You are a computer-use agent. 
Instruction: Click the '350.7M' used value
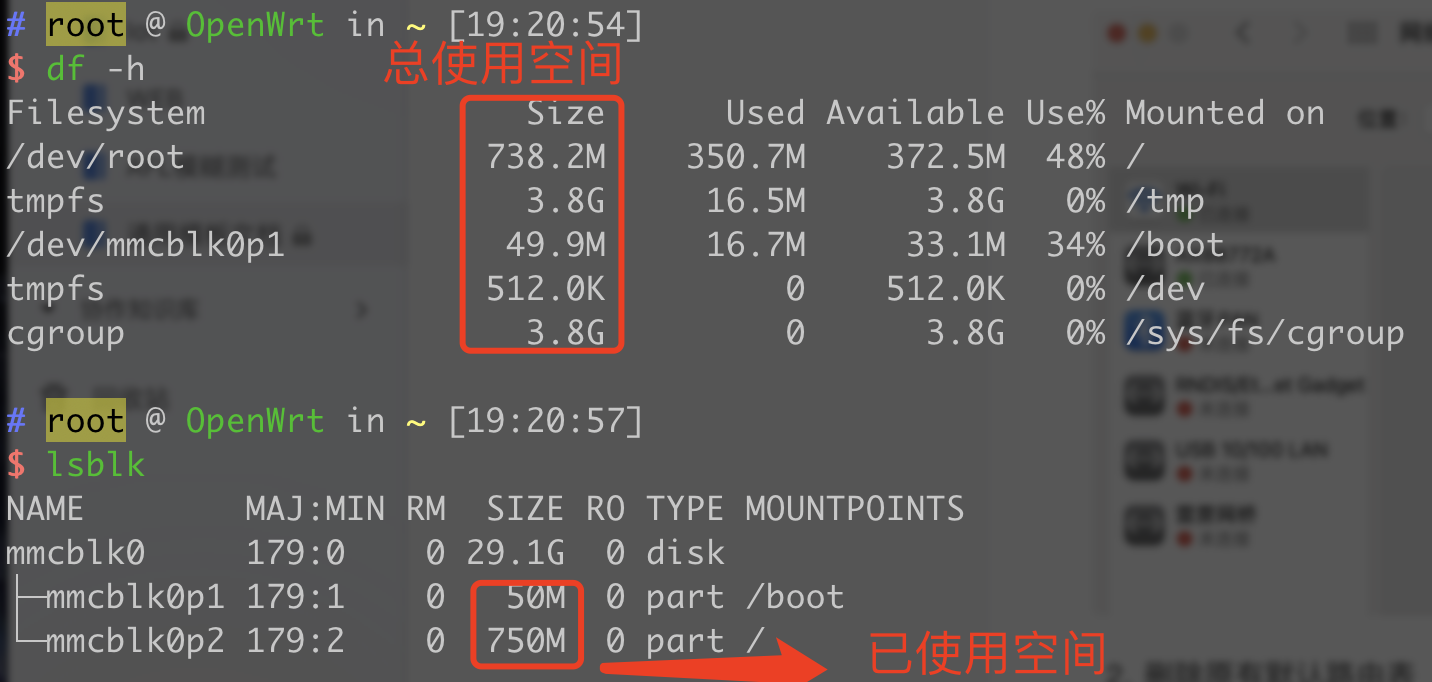coord(746,157)
